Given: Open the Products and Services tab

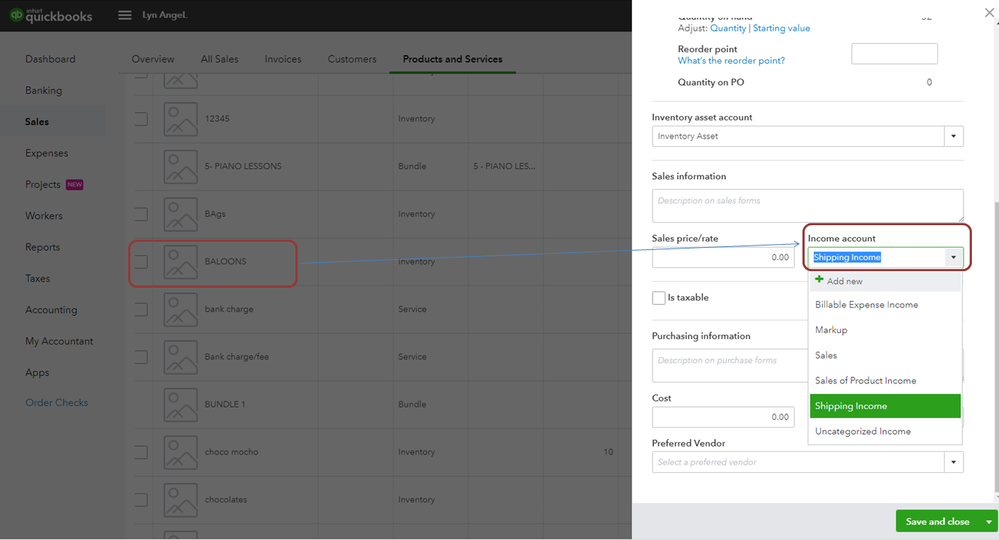Looking at the screenshot, I should tap(452, 59).
